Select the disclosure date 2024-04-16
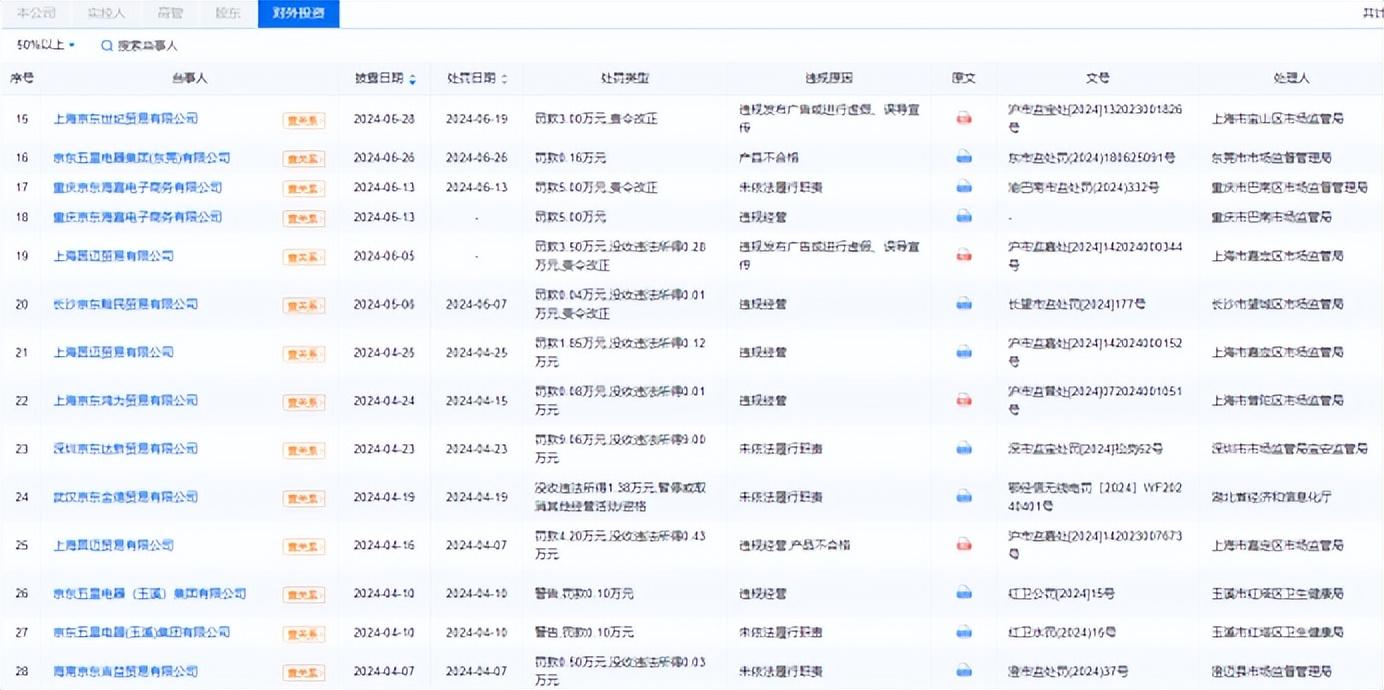The image size is (1384, 690). (x=384, y=545)
